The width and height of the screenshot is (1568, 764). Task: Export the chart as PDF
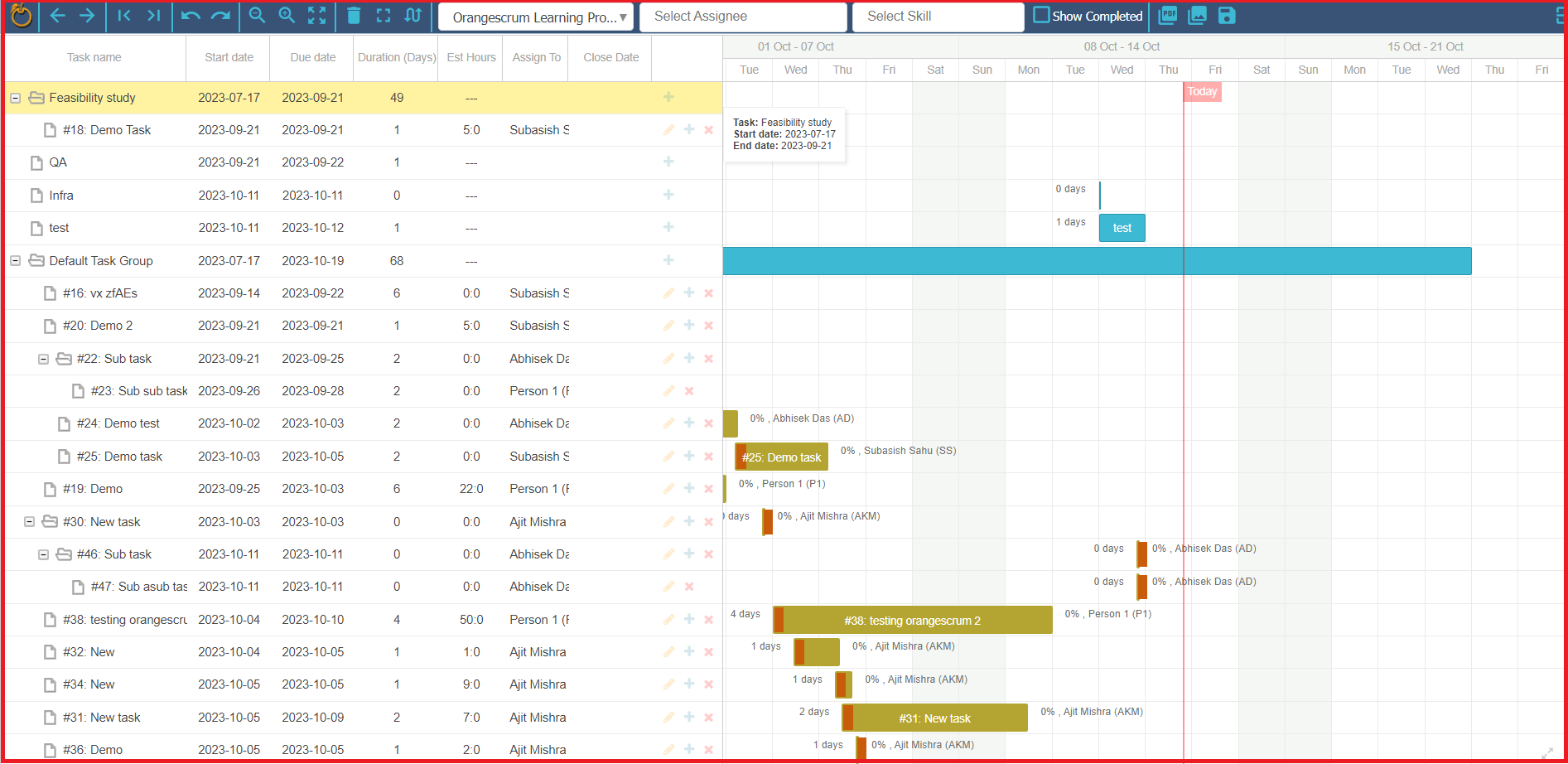click(1168, 15)
